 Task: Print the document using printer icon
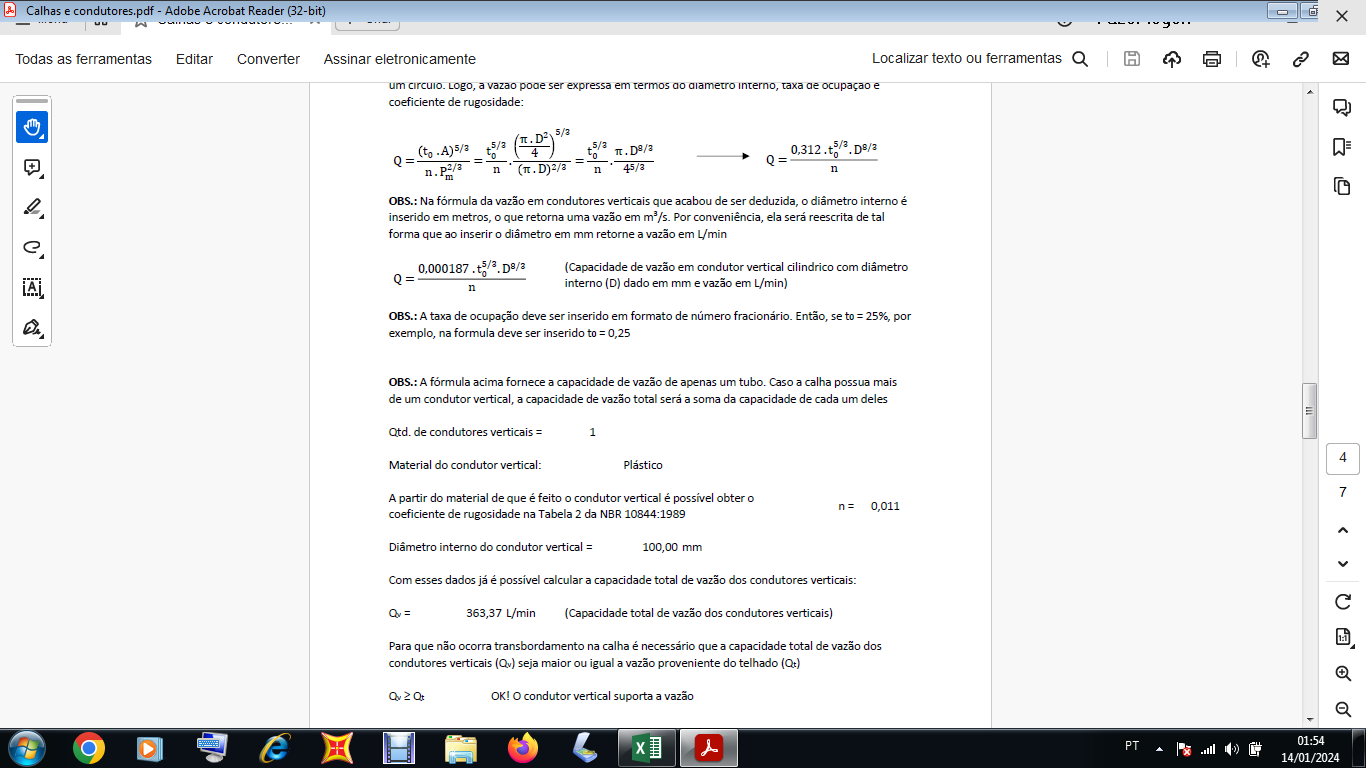[x=1212, y=59]
